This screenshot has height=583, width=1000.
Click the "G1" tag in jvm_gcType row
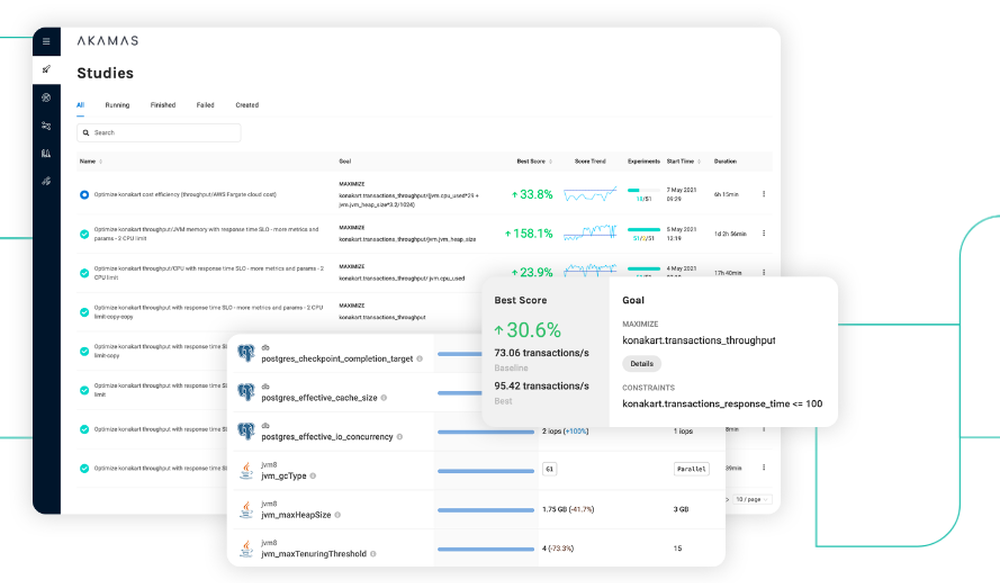point(549,469)
